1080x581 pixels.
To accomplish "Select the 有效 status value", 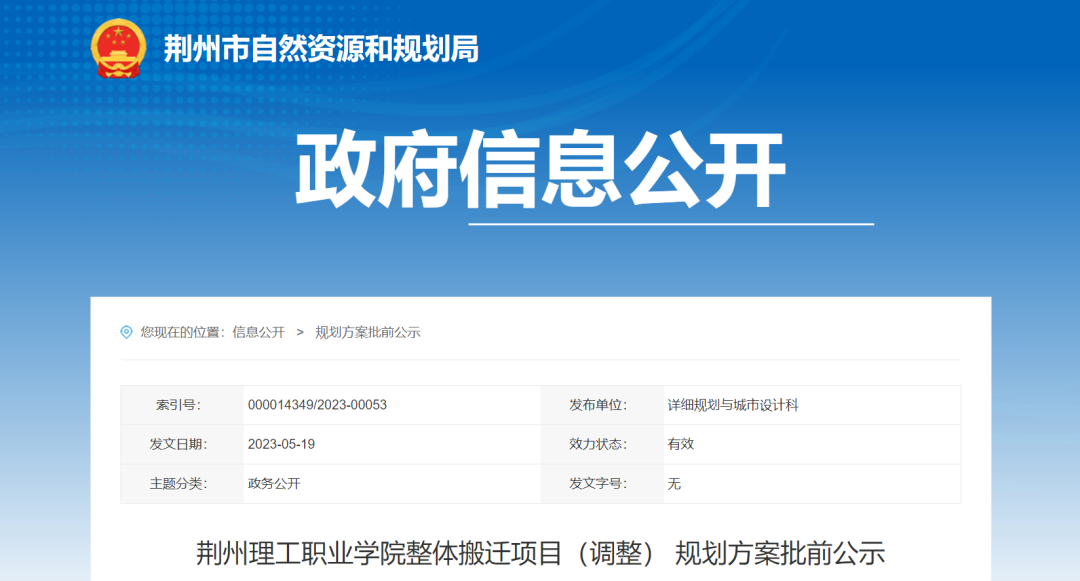I will click(681, 444).
